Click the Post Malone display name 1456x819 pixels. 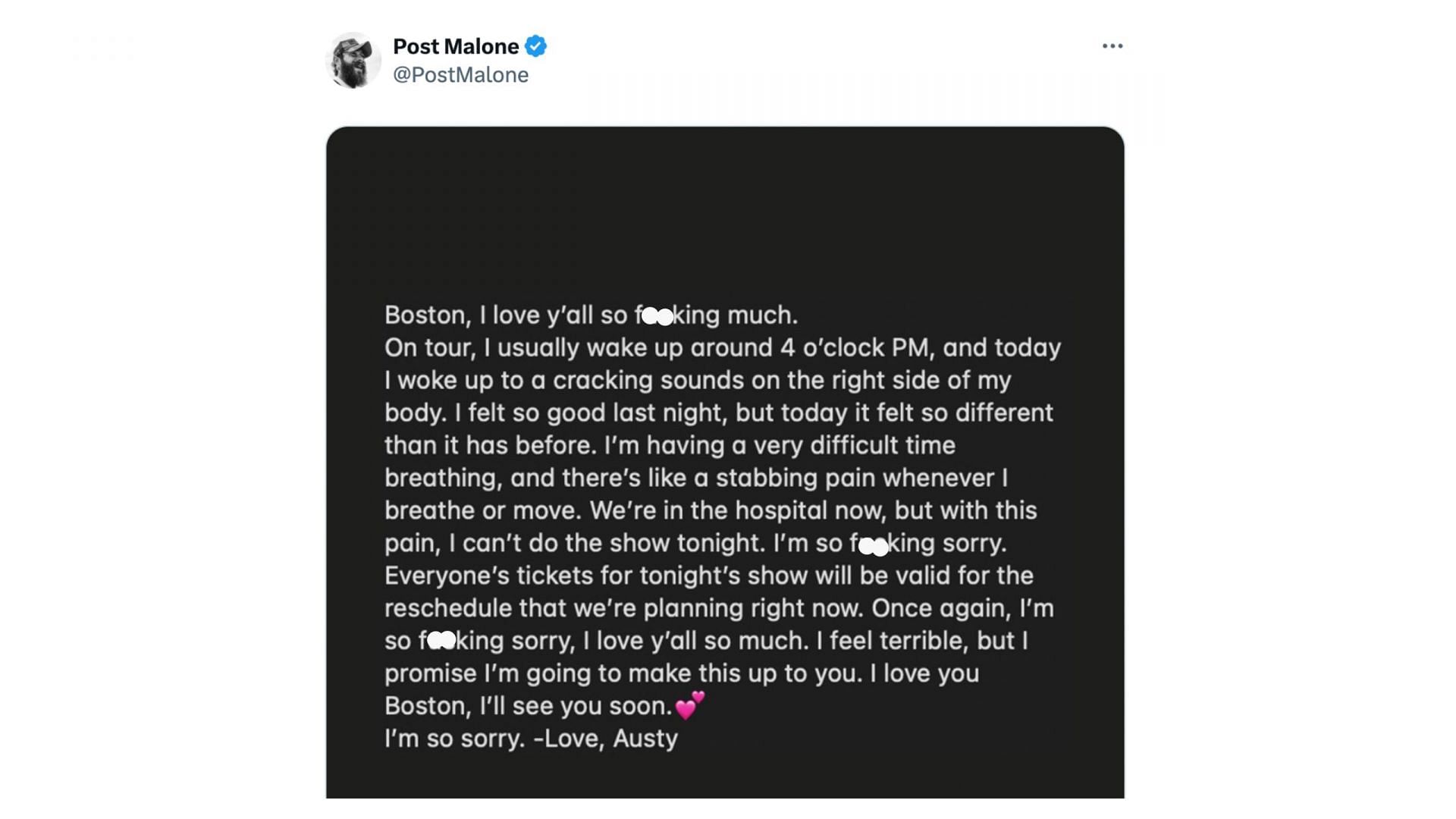pyautogui.click(x=456, y=46)
